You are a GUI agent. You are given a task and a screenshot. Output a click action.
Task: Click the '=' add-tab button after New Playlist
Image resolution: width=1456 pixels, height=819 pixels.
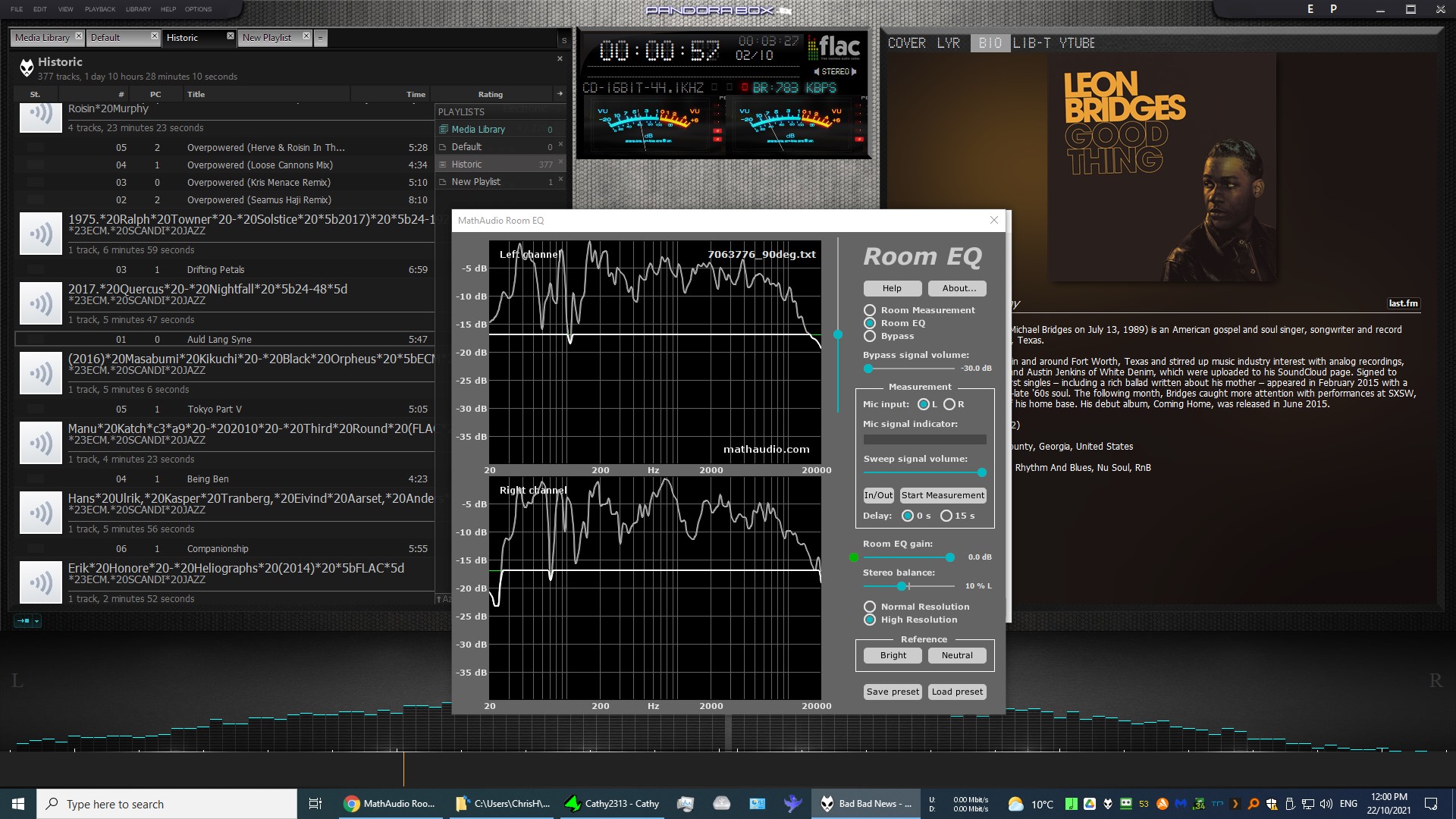click(321, 38)
